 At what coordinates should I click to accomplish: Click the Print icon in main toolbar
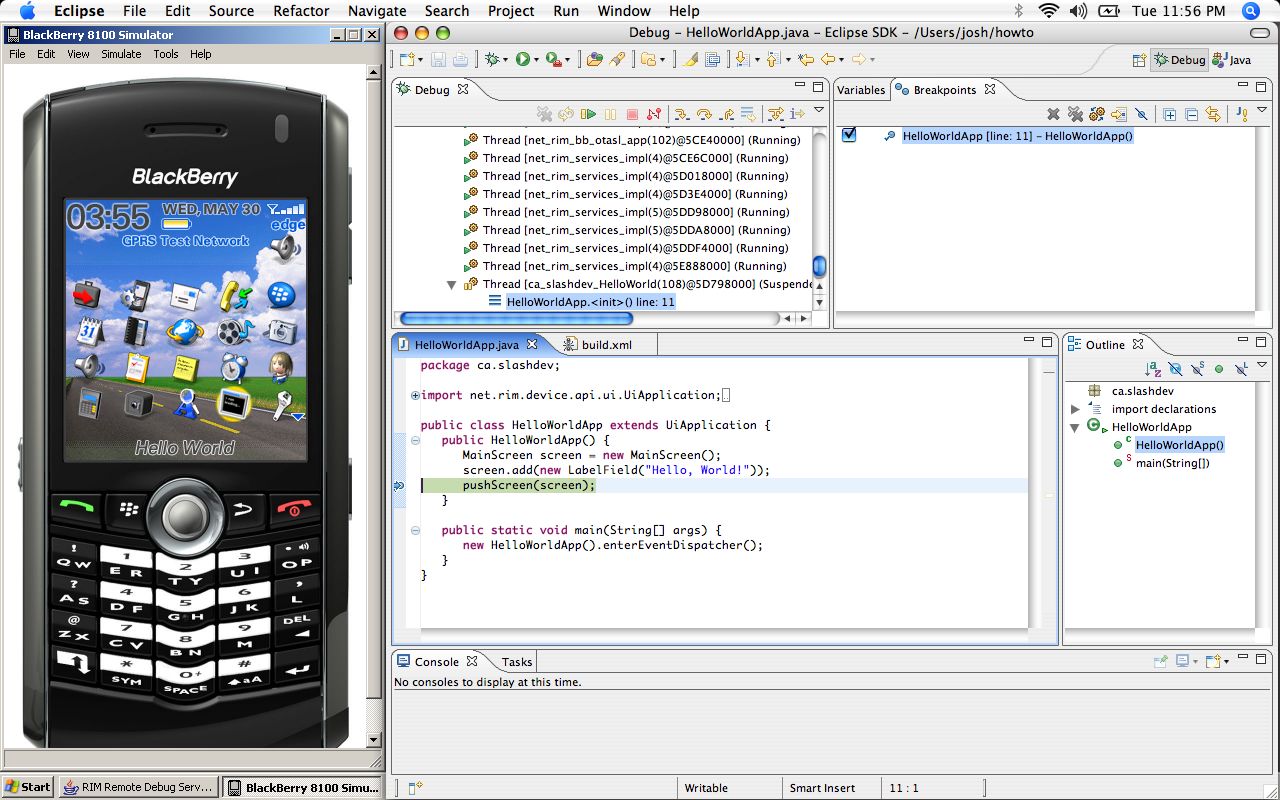tap(460, 60)
